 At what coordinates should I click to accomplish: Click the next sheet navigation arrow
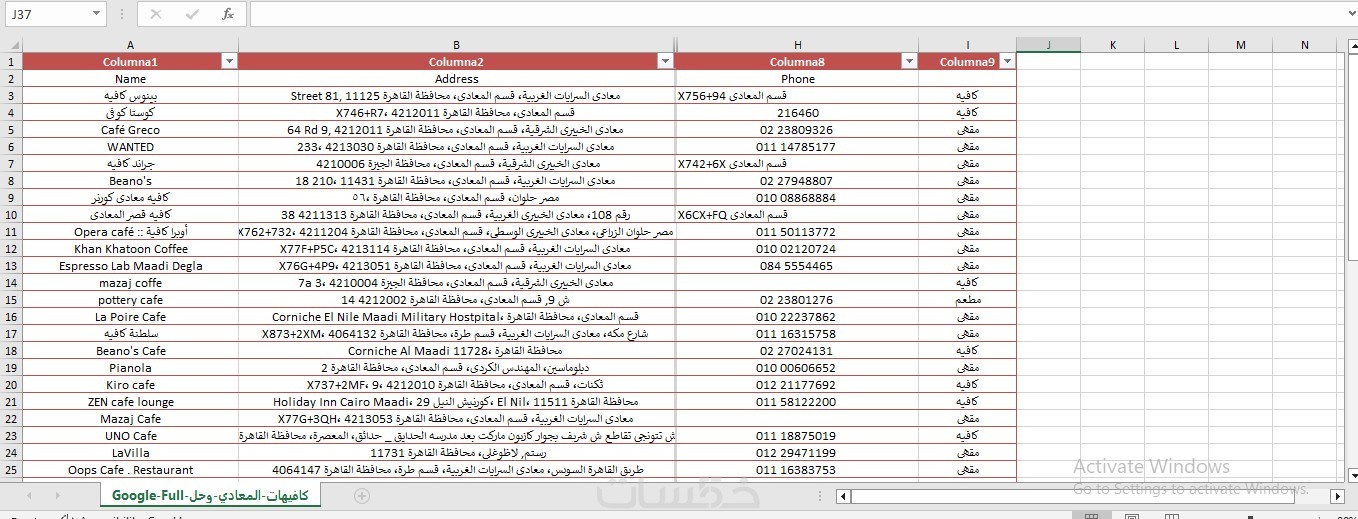coord(60,496)
